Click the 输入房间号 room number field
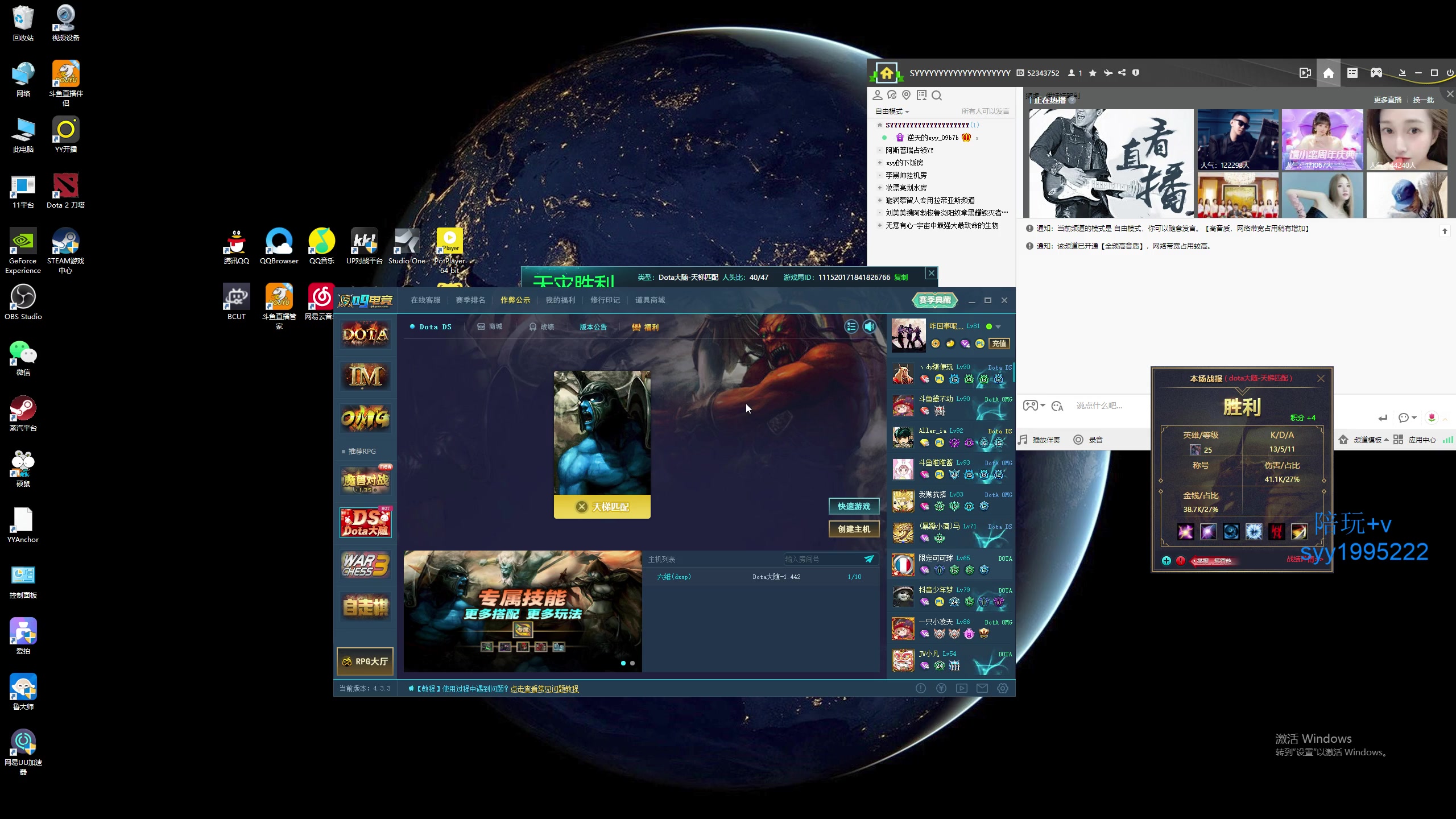Screen dimensions: 1456x819 tap(822, 559)
